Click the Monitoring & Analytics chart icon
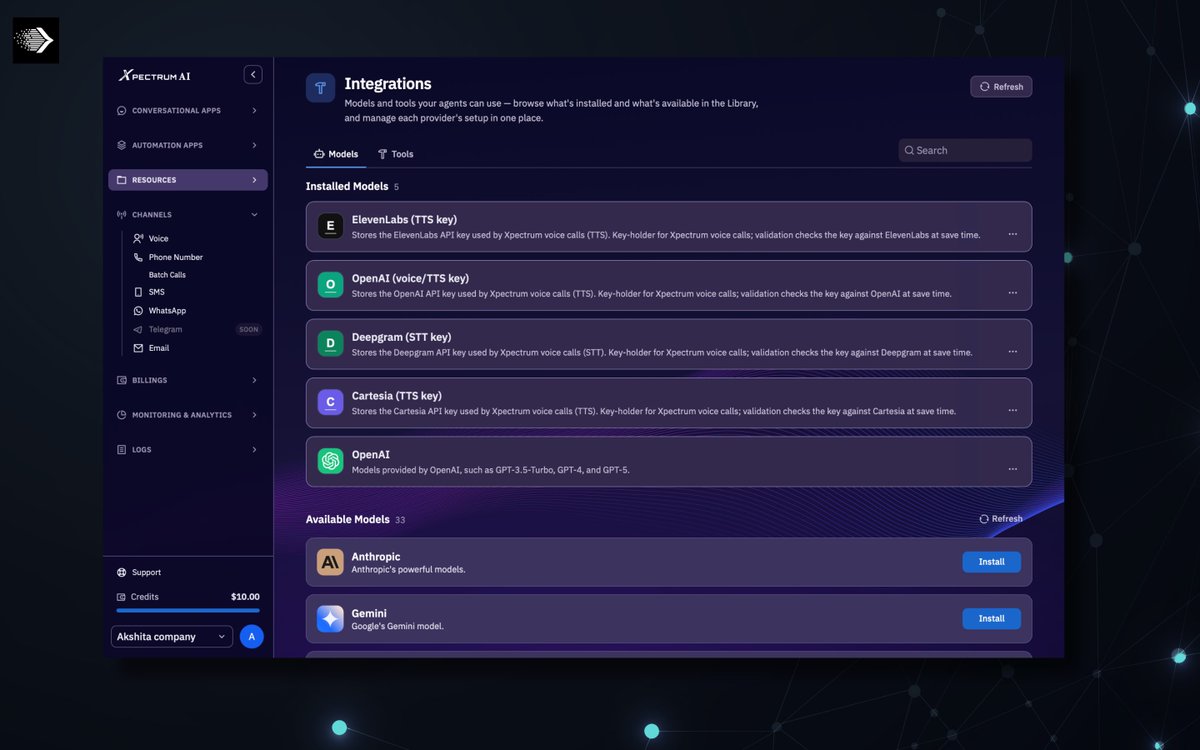Viewport: 1200px width, 750px height. [x=122, y=415]
